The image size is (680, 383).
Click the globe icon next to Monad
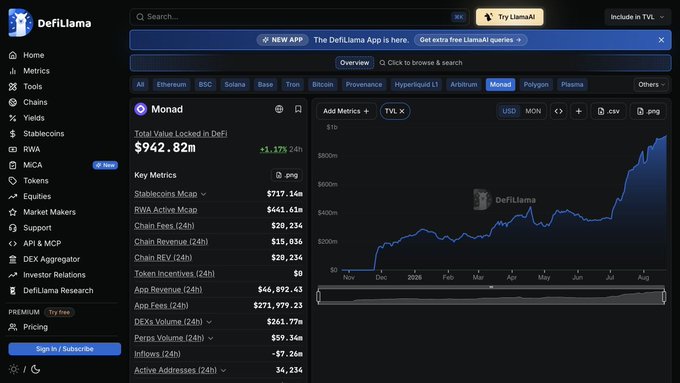[279, 109]
